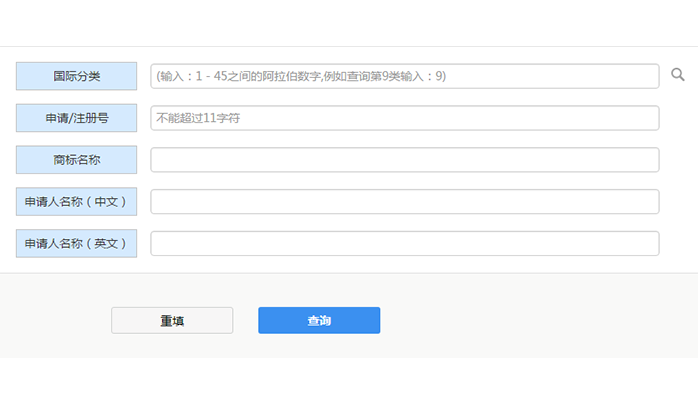Click the 申请人名称（中文）label
The width and height of the screenshot is (698, 404).
click(x=77, y=202)
